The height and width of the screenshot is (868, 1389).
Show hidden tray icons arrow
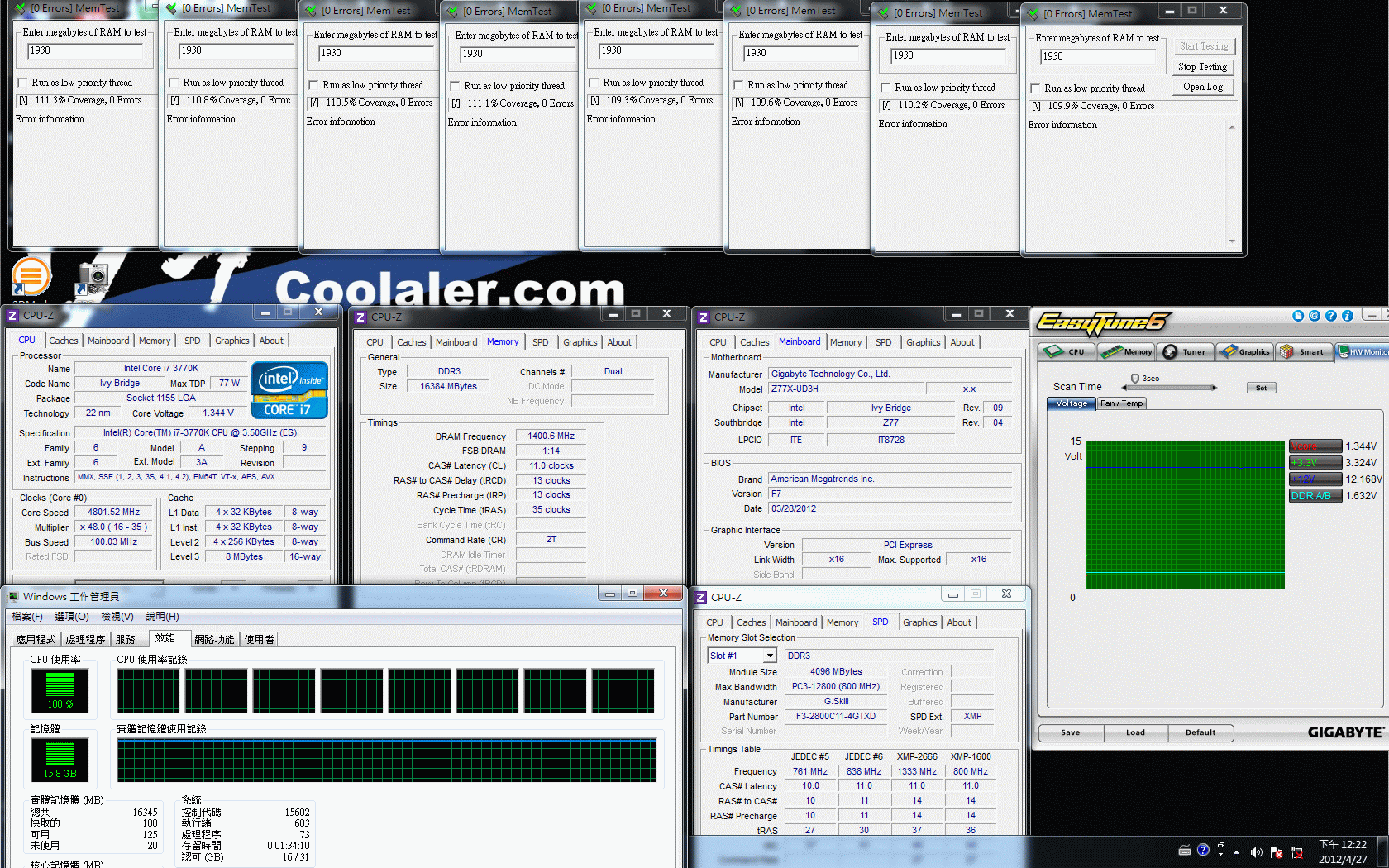(1237, 851)
